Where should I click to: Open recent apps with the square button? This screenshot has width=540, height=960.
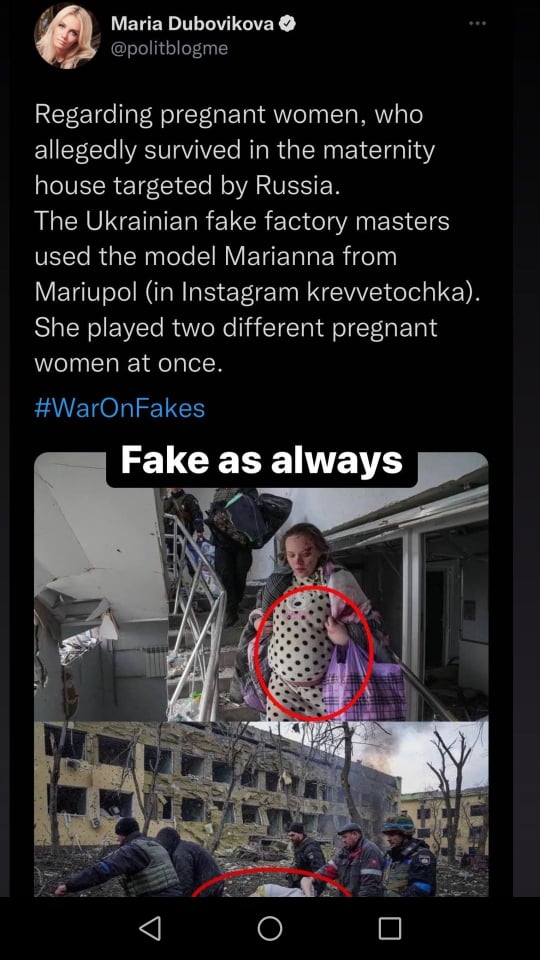coord(389,928)
